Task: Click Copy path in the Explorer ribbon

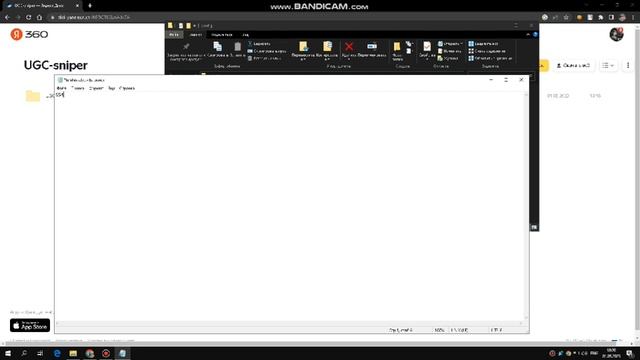Action: click(267, 51)
